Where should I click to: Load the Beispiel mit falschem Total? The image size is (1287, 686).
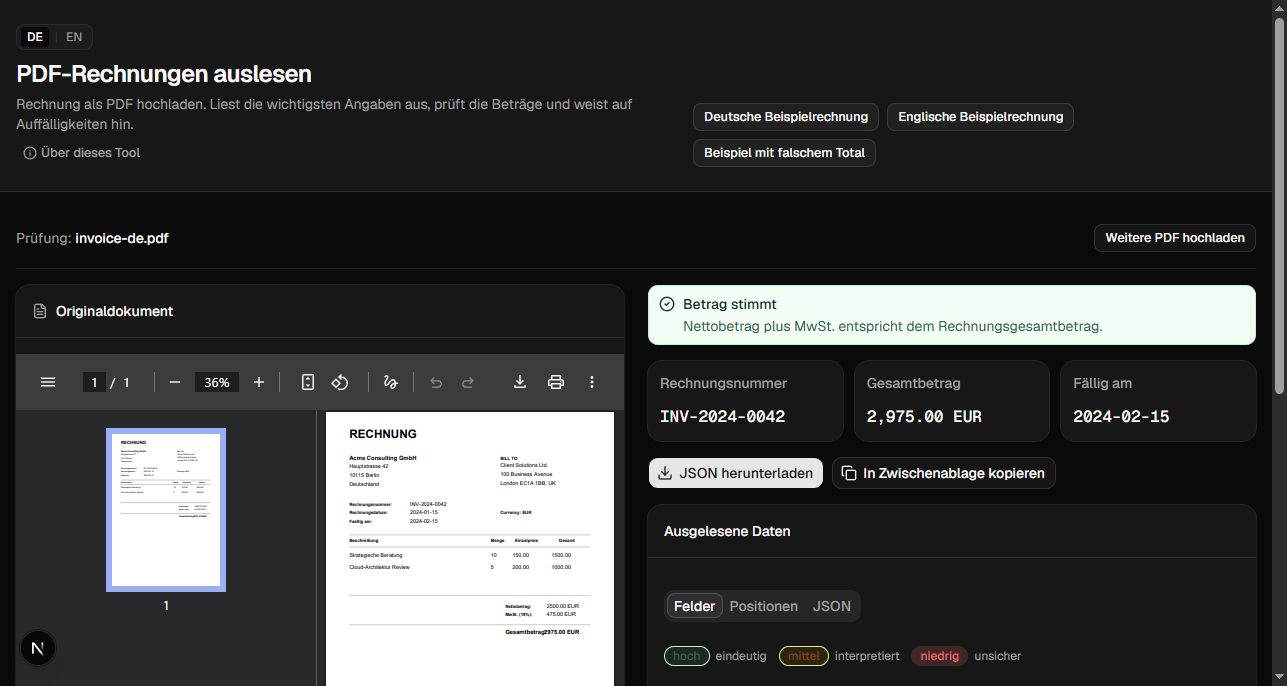click(x=784, y=153)
